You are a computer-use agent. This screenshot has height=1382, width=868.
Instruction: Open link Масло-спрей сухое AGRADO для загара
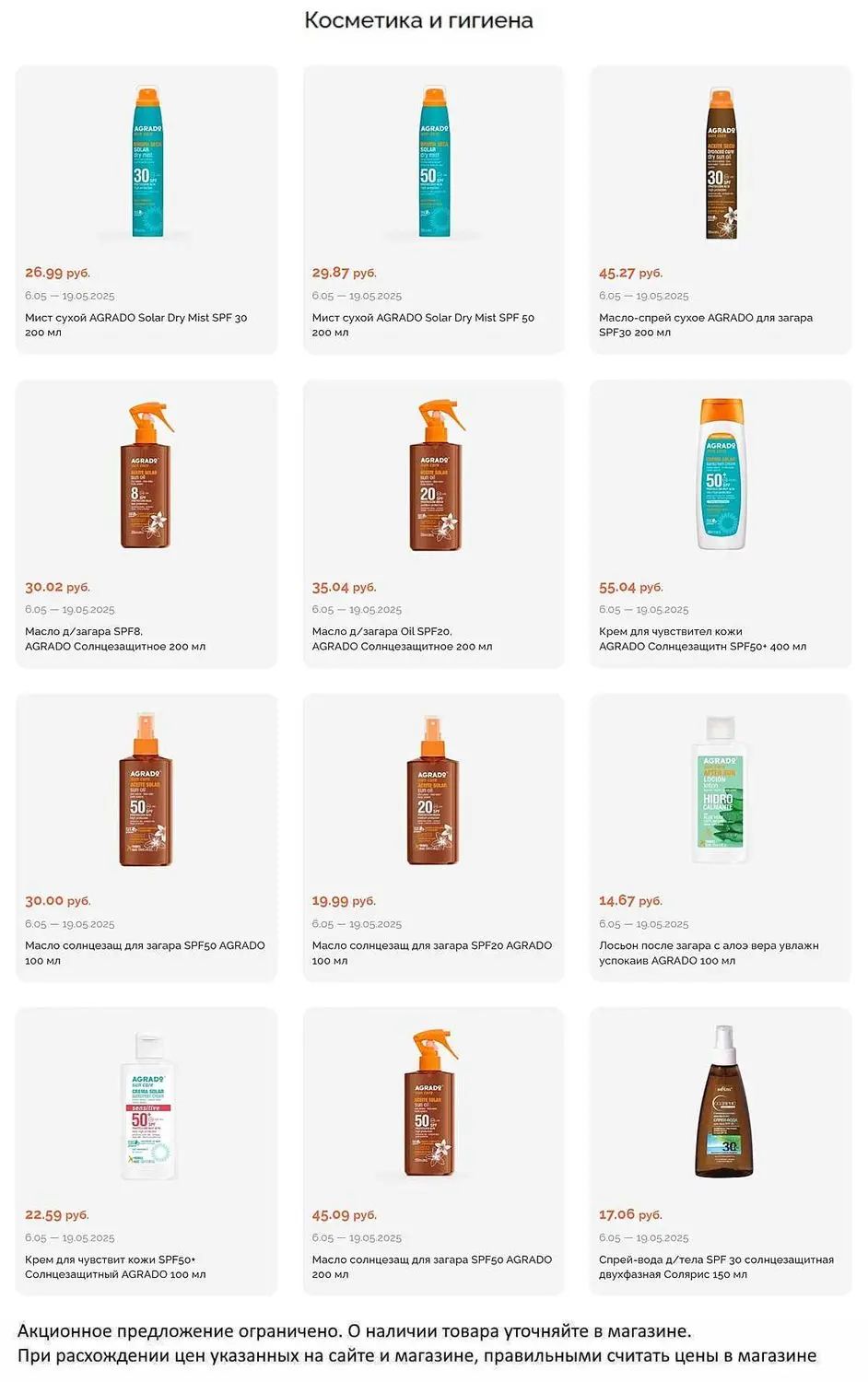706,325
